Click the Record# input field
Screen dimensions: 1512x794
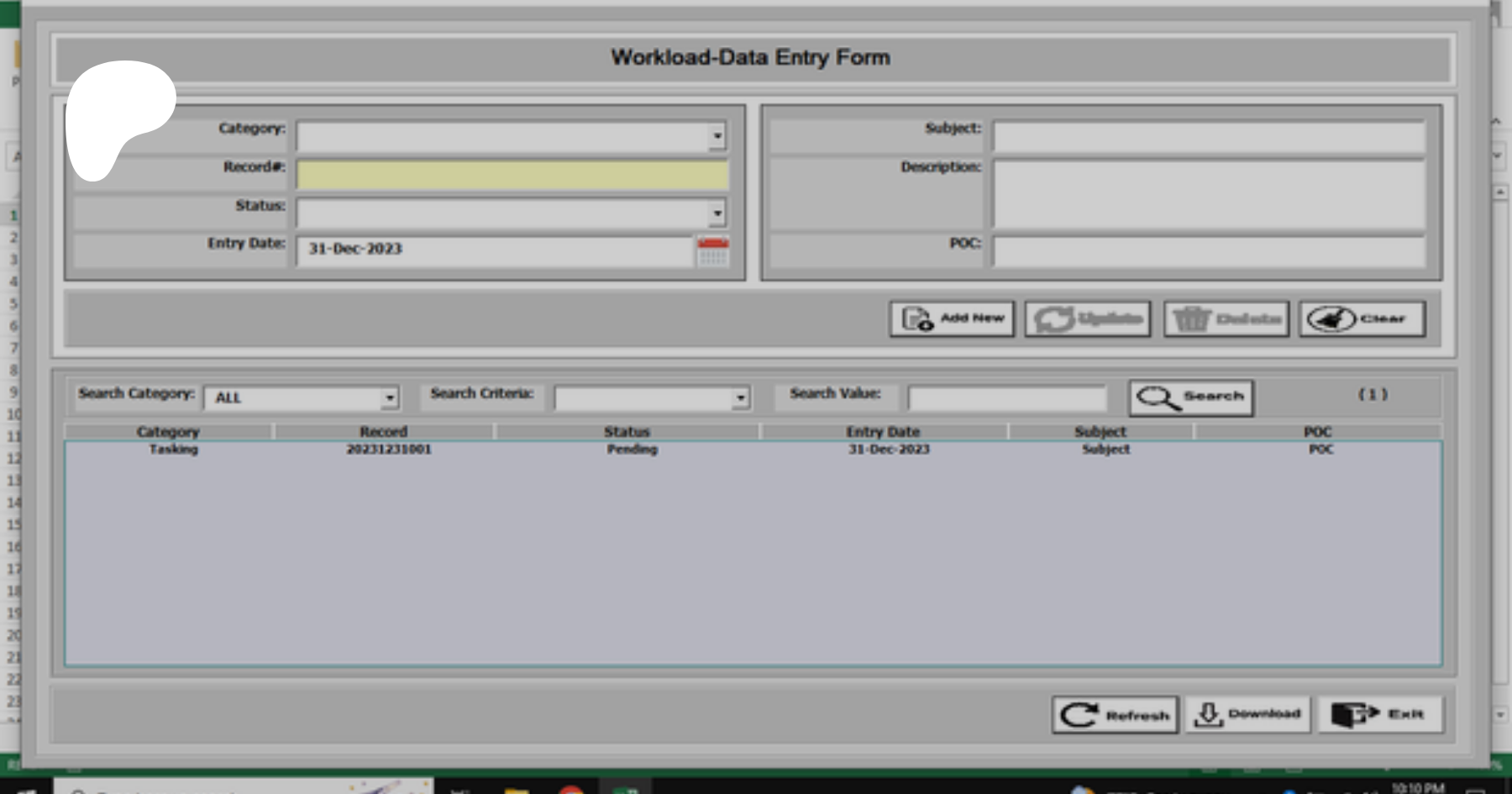[512, 175]
